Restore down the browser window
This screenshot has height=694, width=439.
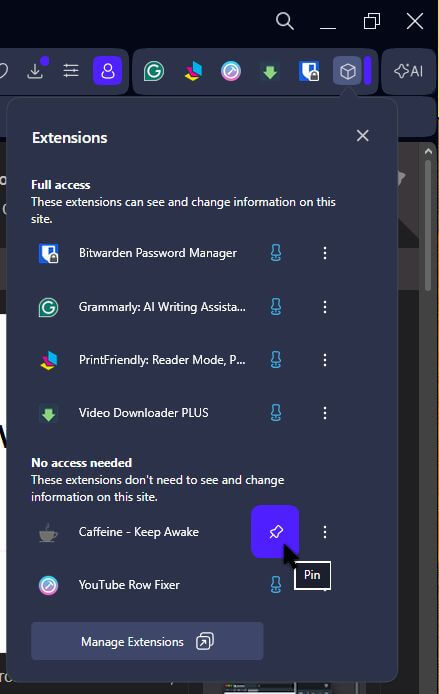pos(372,21)
